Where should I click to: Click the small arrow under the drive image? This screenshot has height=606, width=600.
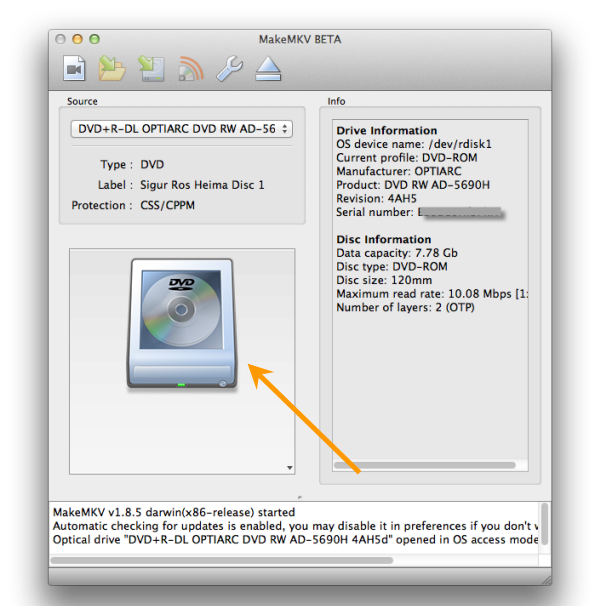(290, 468)
